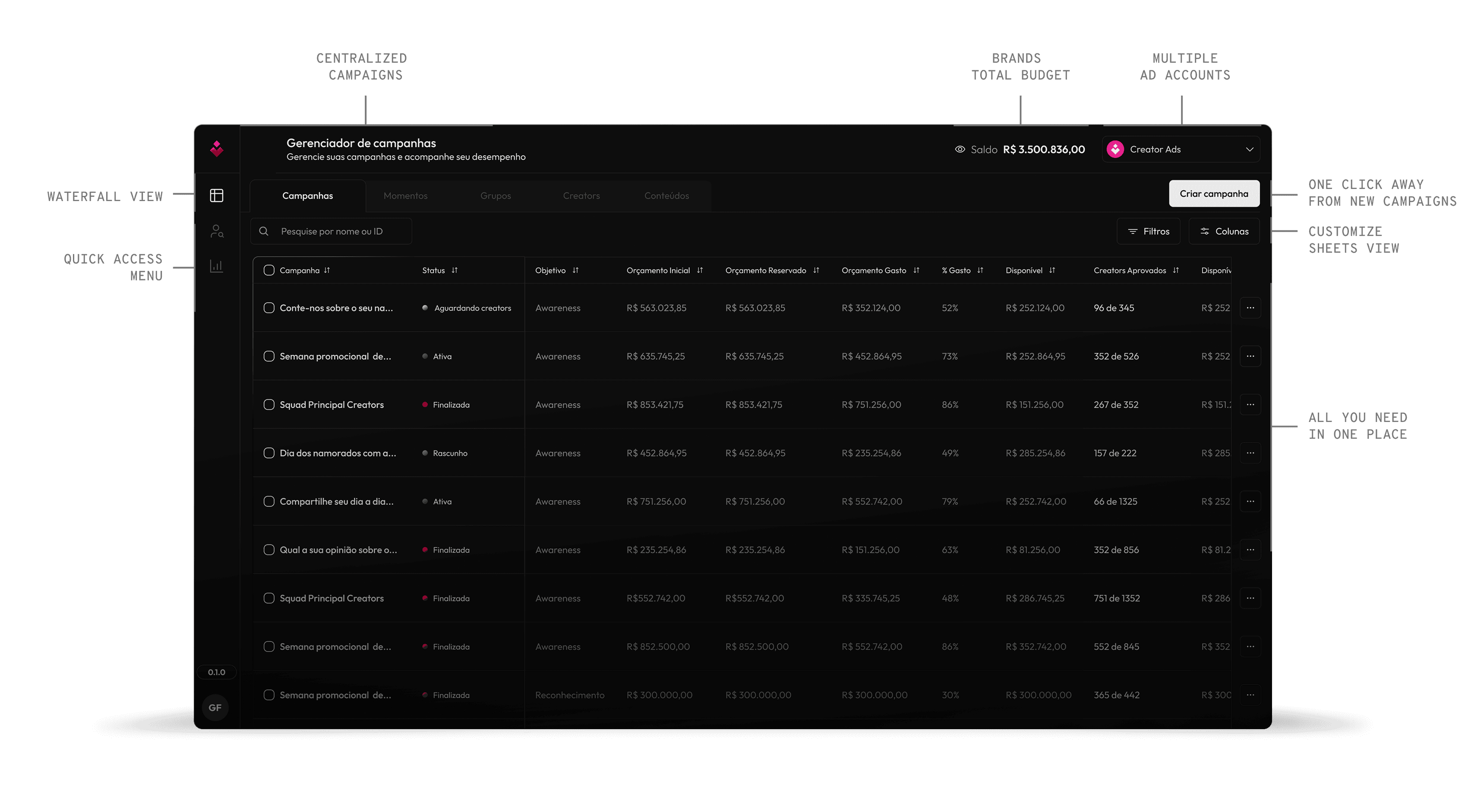This screenshot has height=812, width=1465.
Task: Open more options for Reconhecimento campaign row
Action: click(x=1250, y=695)
